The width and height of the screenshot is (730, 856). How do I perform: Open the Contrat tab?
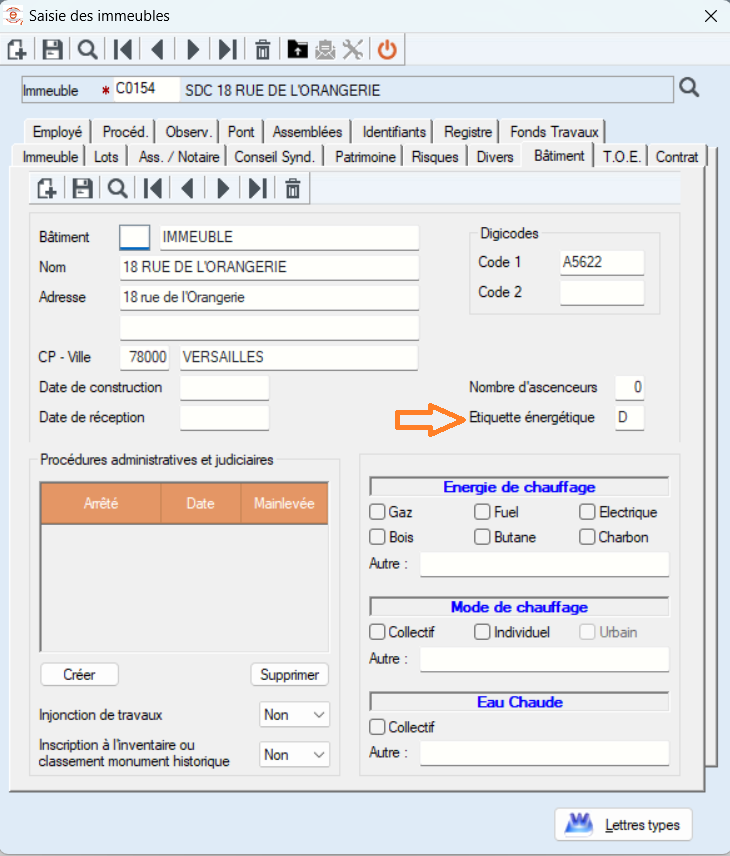coord(677,157)
